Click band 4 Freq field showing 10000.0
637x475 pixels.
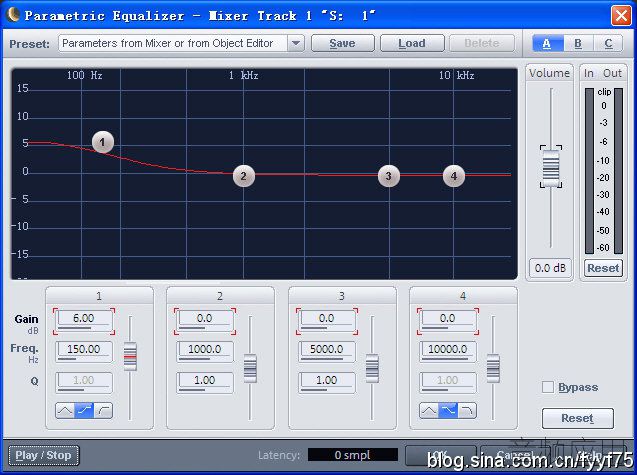click(448, 351)
